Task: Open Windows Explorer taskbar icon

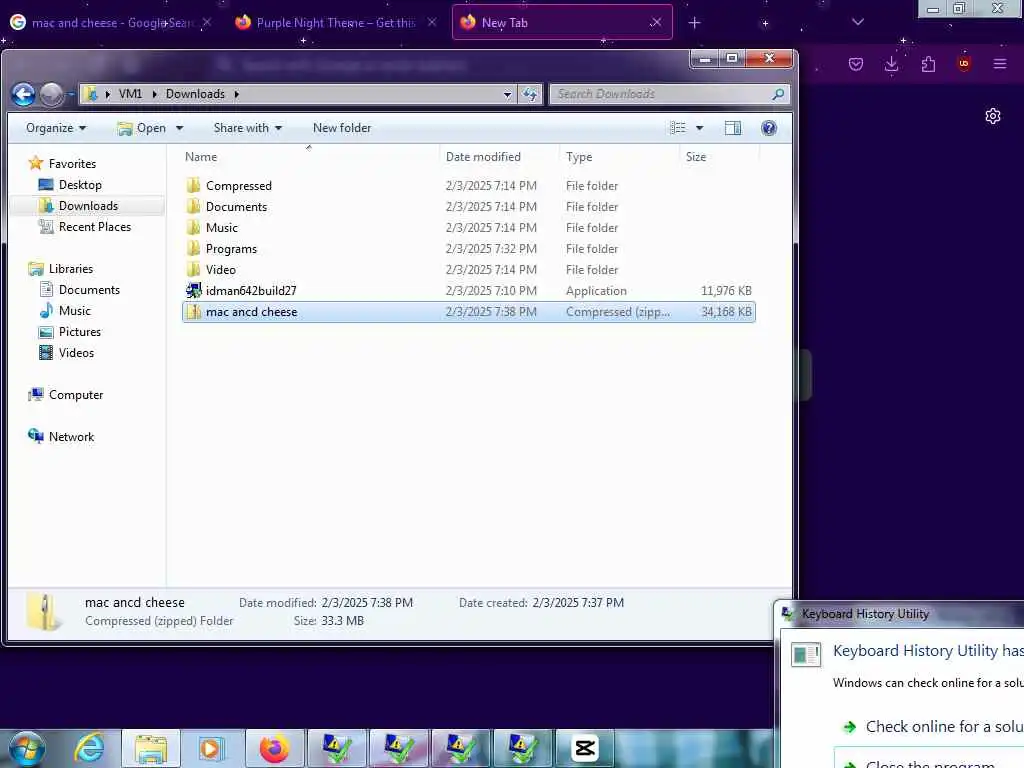Action: tap(151, 748)
